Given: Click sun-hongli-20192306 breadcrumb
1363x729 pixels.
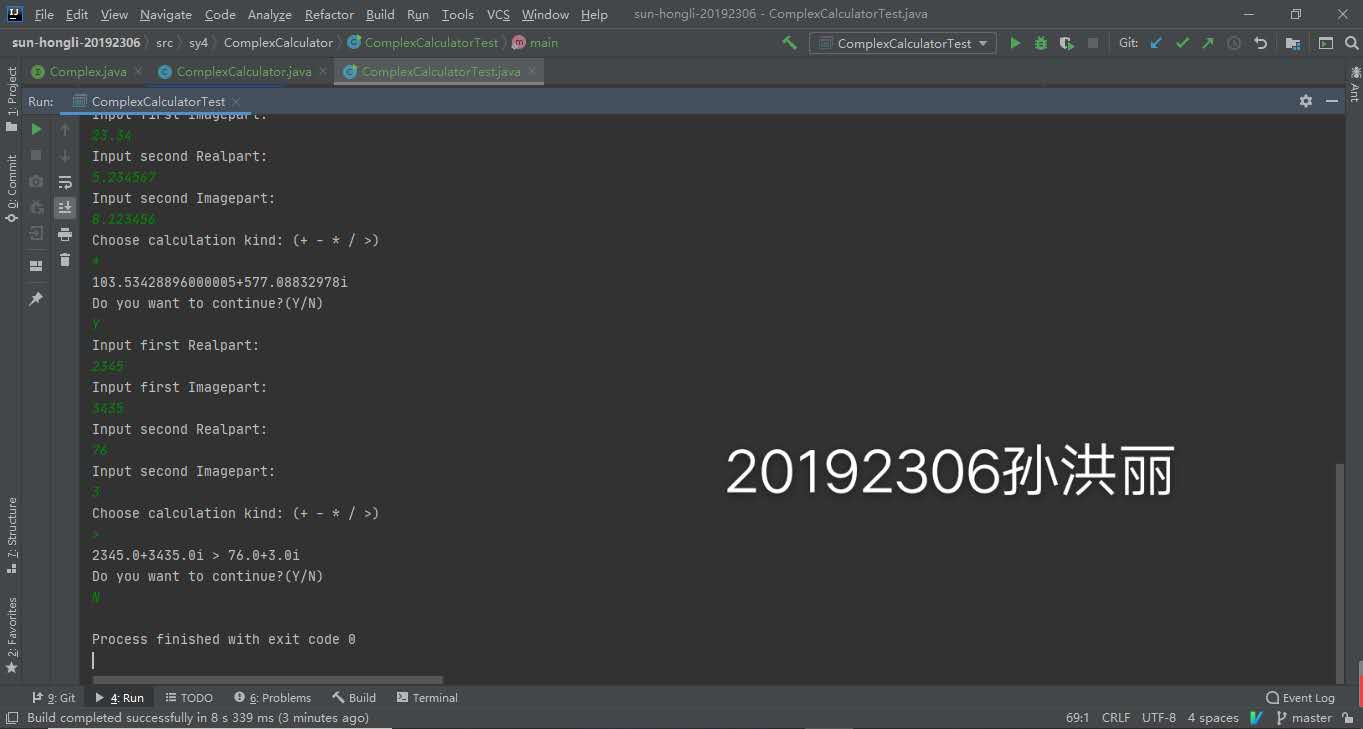Looking at the screenshot, I should tap(76, 43).
